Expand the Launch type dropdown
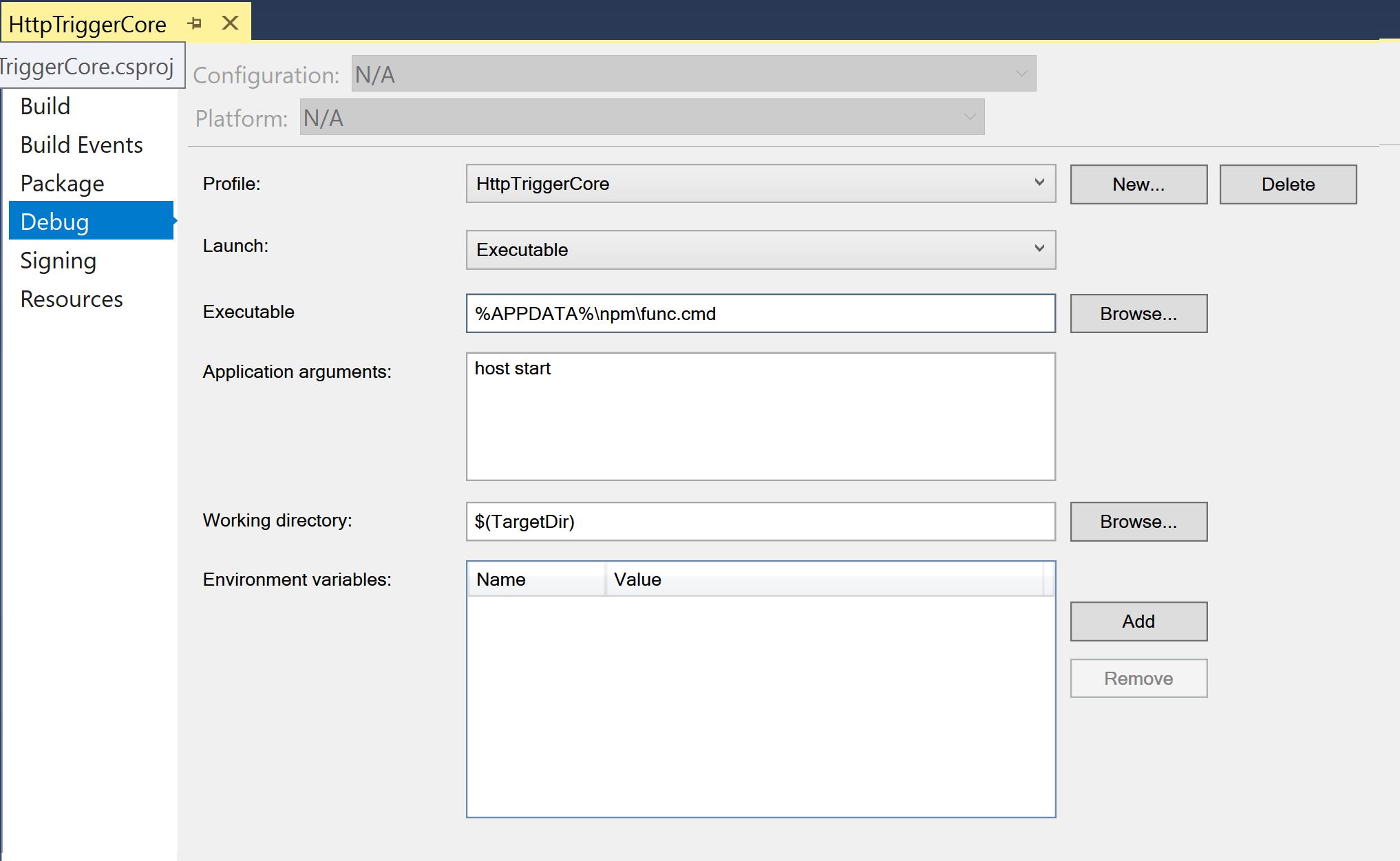This screenshot has width=1400, height=861. point(760,250)
